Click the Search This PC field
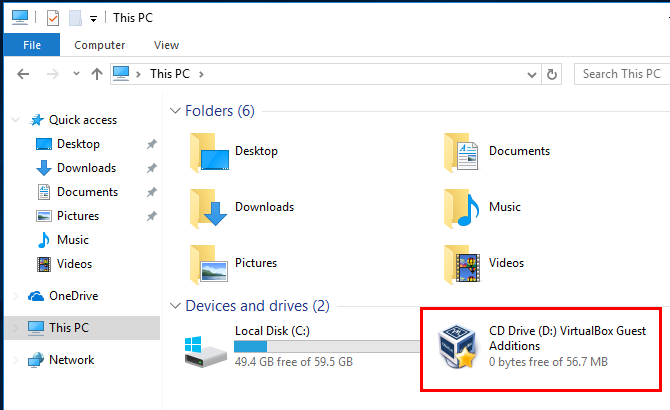 [x=621, y=73]
